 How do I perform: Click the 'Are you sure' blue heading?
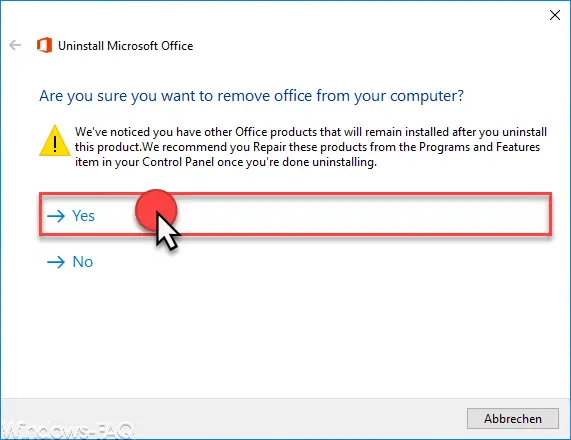(x=251, y=96)
